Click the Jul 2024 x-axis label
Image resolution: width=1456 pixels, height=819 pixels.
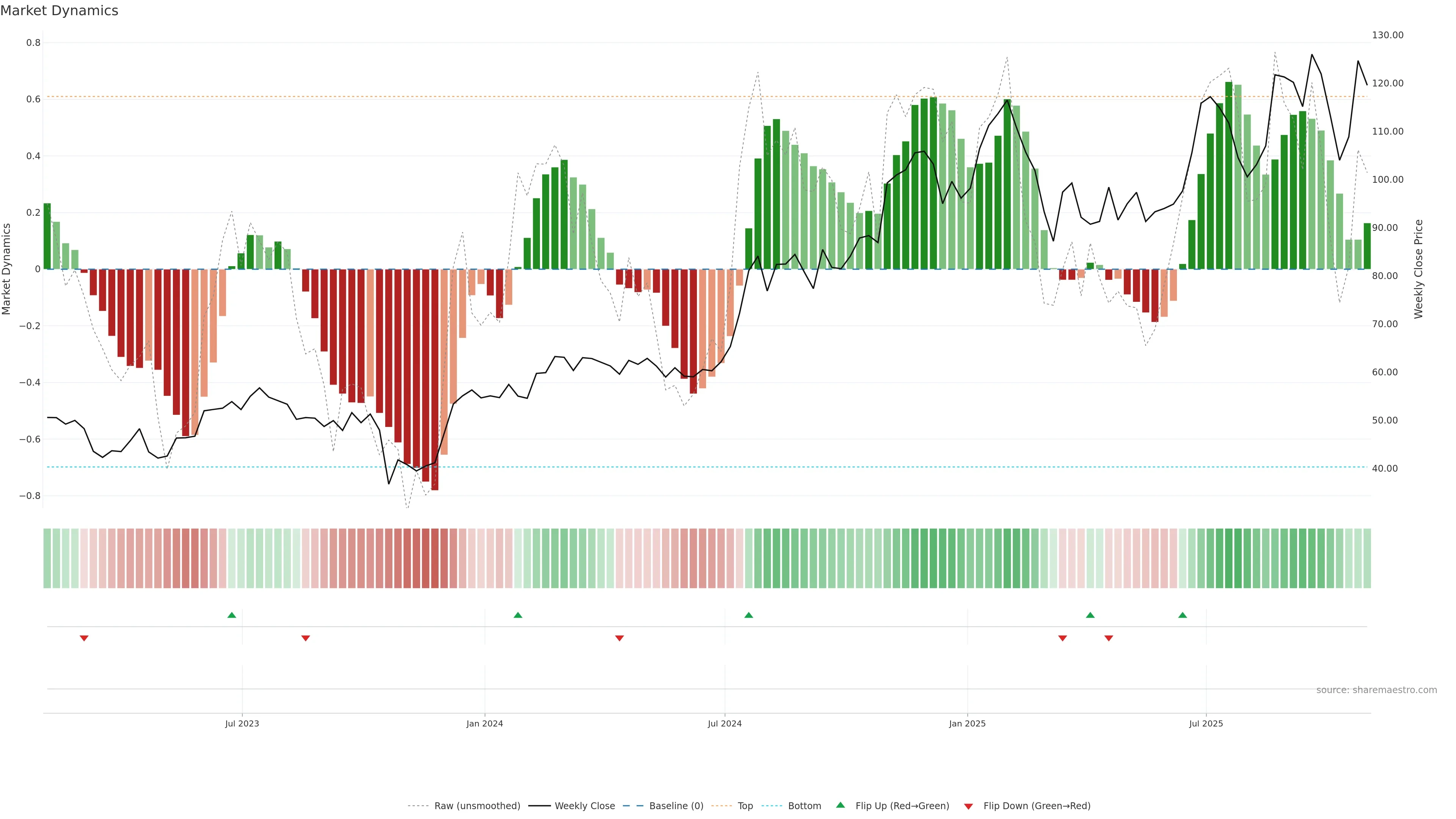pyautogui.click(x=725, y=723)
